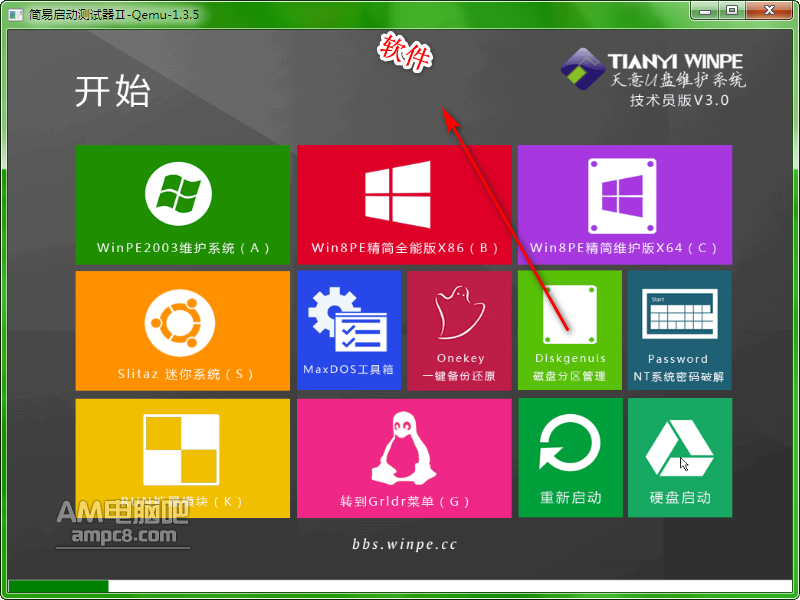This screenshot has width=800, height=600.
Task: Close the Qemu window
Action: click(x=769, y=10)
